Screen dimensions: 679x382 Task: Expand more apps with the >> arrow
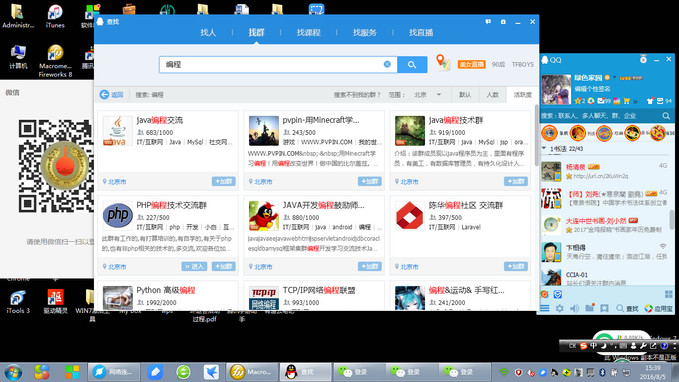point(635,101)
